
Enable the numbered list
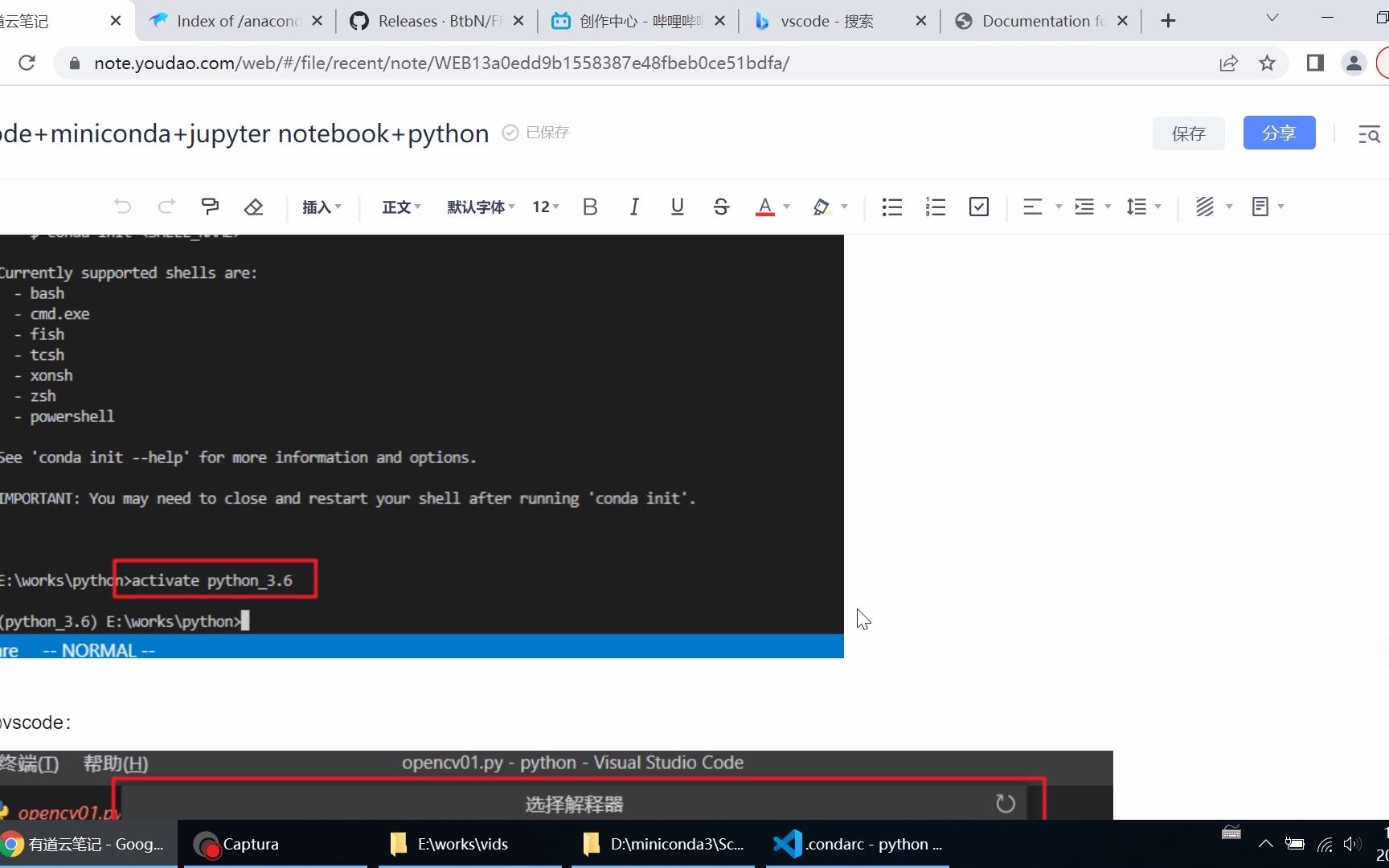935,207
